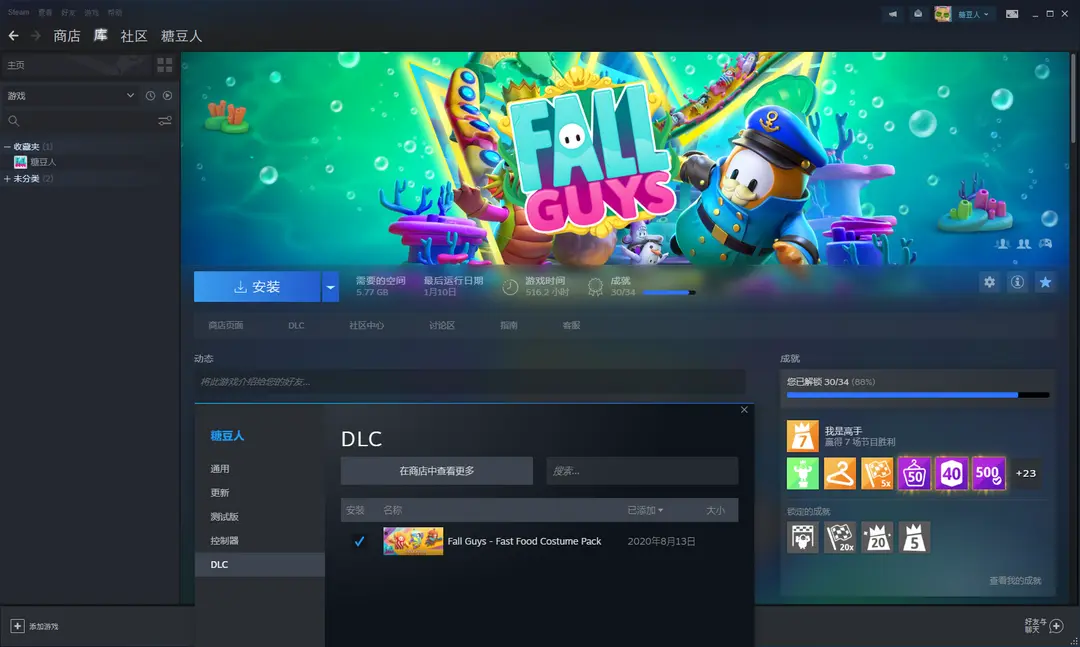Click the orange hanger achievement icon
Viewport: 1080px width, 647px height.
coord(840,473)
